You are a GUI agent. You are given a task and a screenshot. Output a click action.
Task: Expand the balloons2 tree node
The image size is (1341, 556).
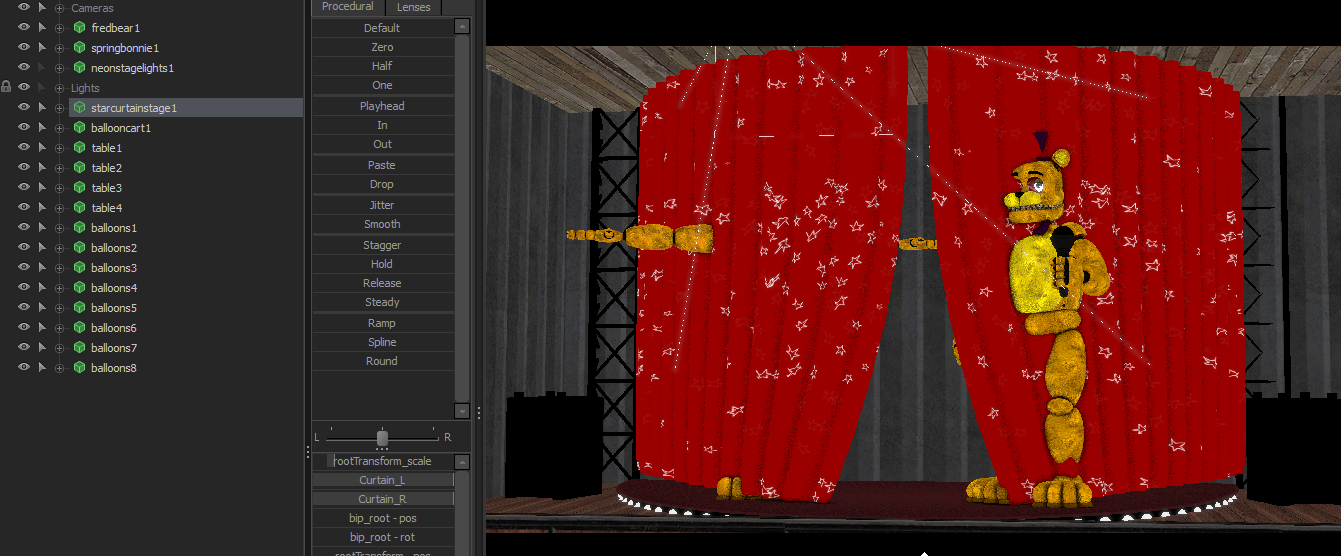(60, 248)
